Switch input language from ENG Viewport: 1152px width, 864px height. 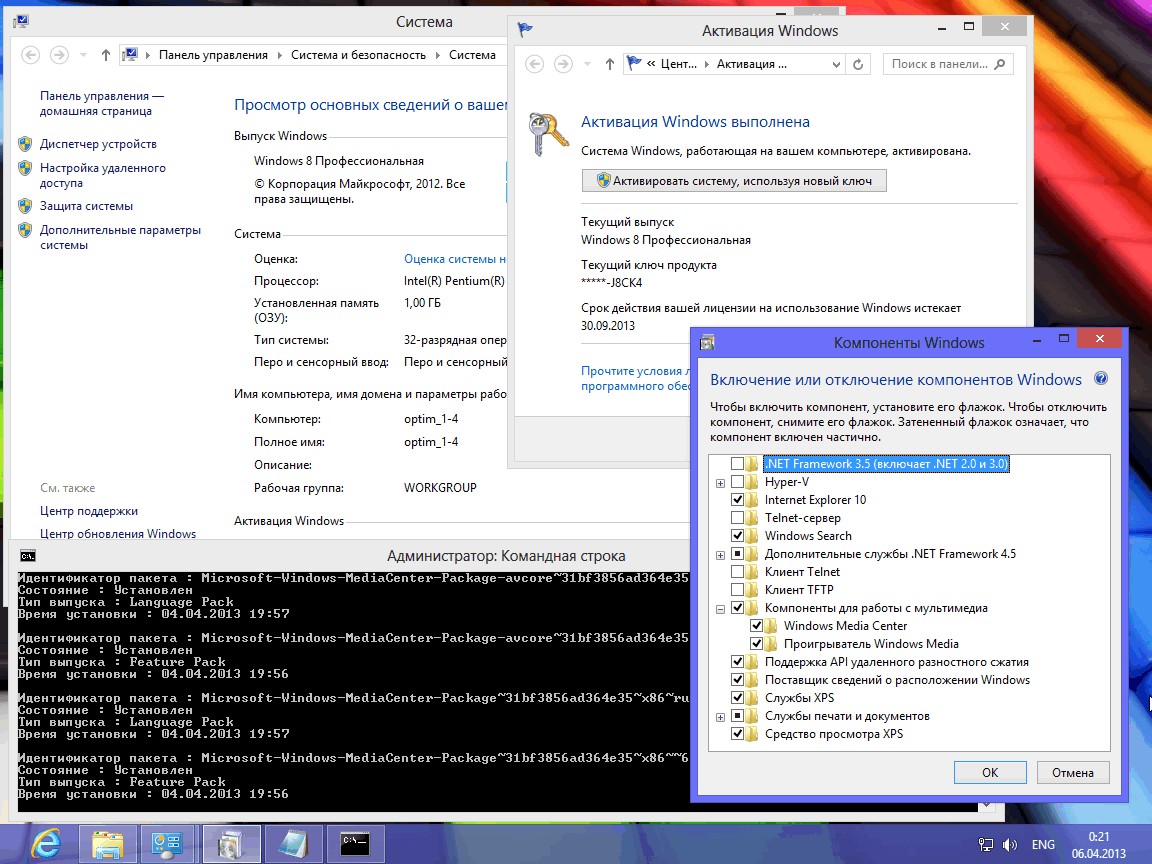coord(1043,845)
